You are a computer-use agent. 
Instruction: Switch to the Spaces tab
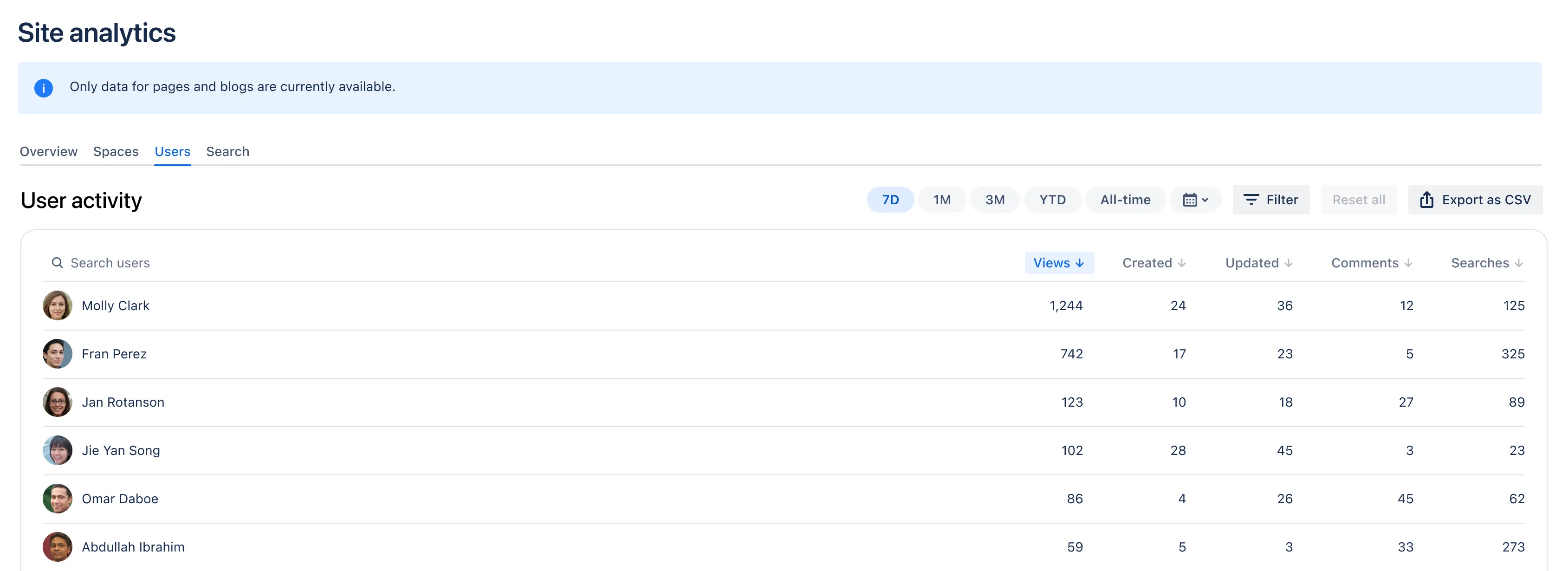click(x=116, y=151)
